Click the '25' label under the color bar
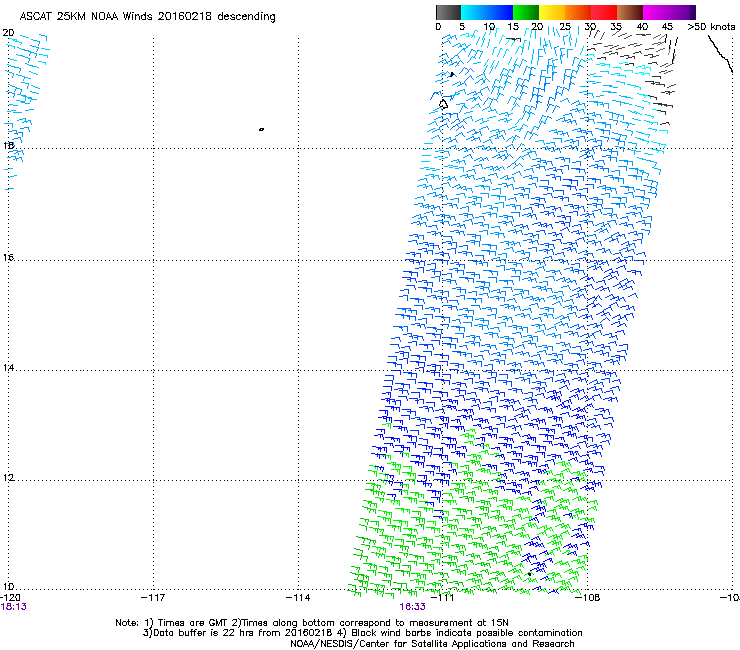740x650 pixels. tap(564, 27)
